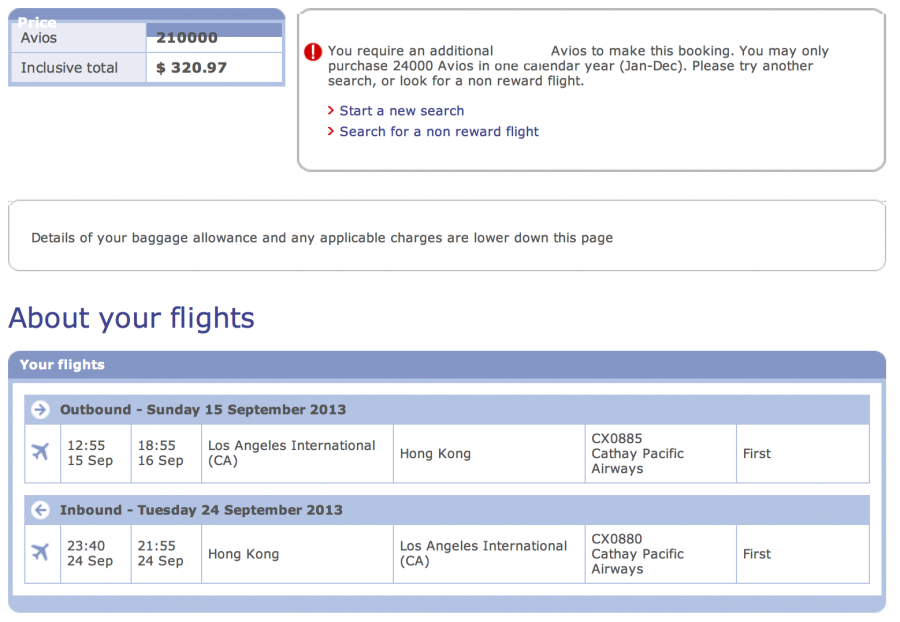
Task: Click the red chevron beside non reward flight search
Action: 331,132
